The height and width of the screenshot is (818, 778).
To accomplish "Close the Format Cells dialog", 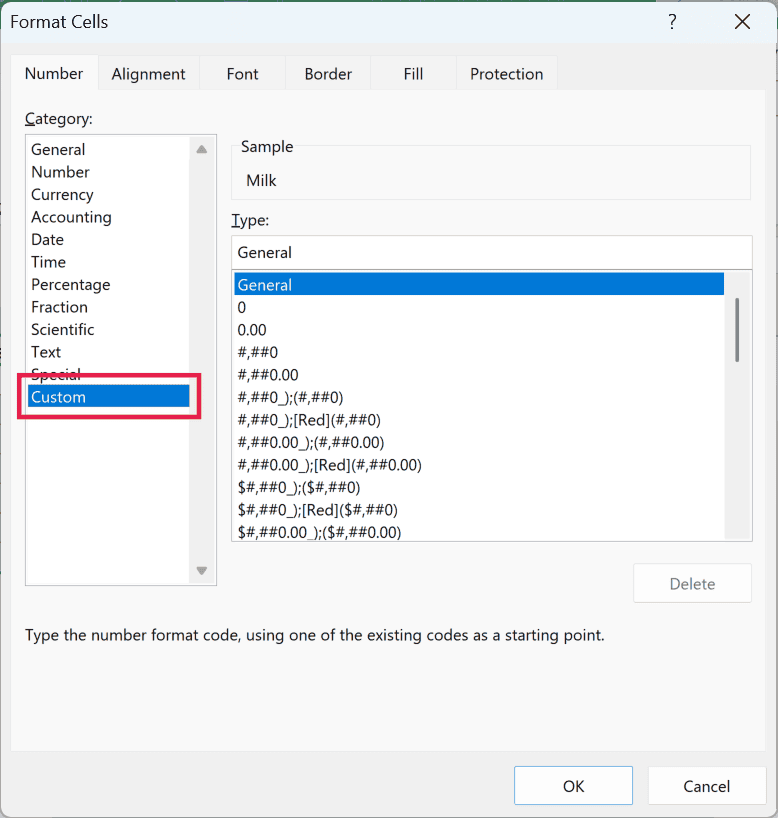I will 742,22.
